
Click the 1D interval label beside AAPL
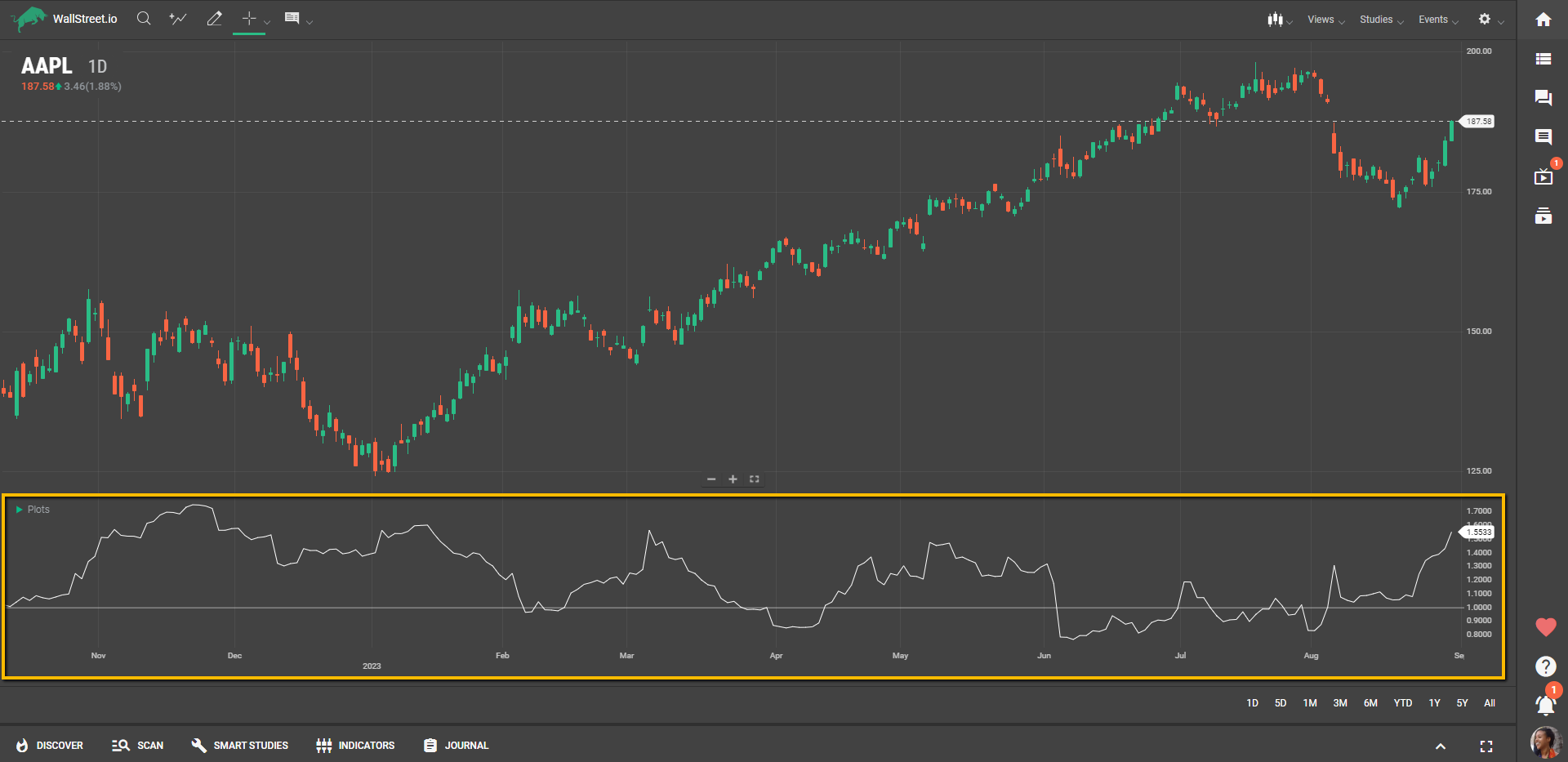tap(97, 67)
